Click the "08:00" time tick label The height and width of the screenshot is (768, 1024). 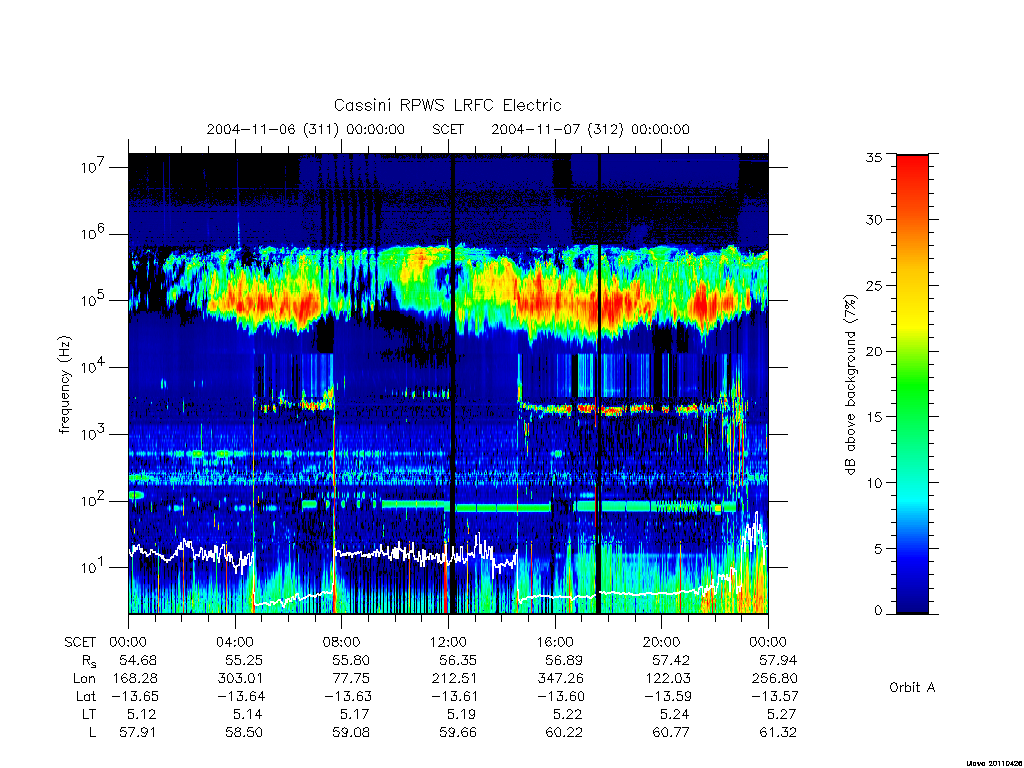(x=342, y=642)
